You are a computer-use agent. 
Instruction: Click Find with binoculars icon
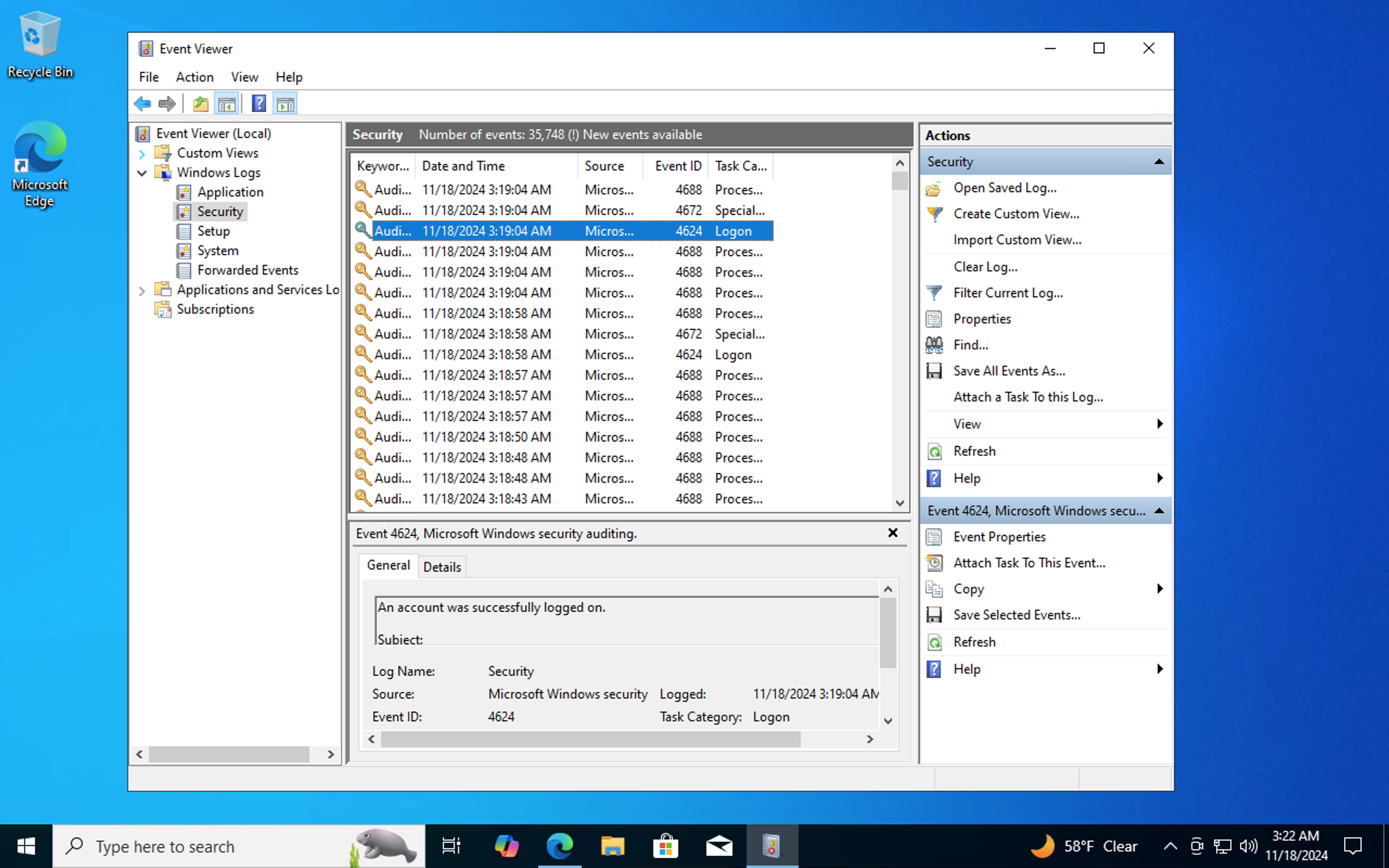[970, 345]
